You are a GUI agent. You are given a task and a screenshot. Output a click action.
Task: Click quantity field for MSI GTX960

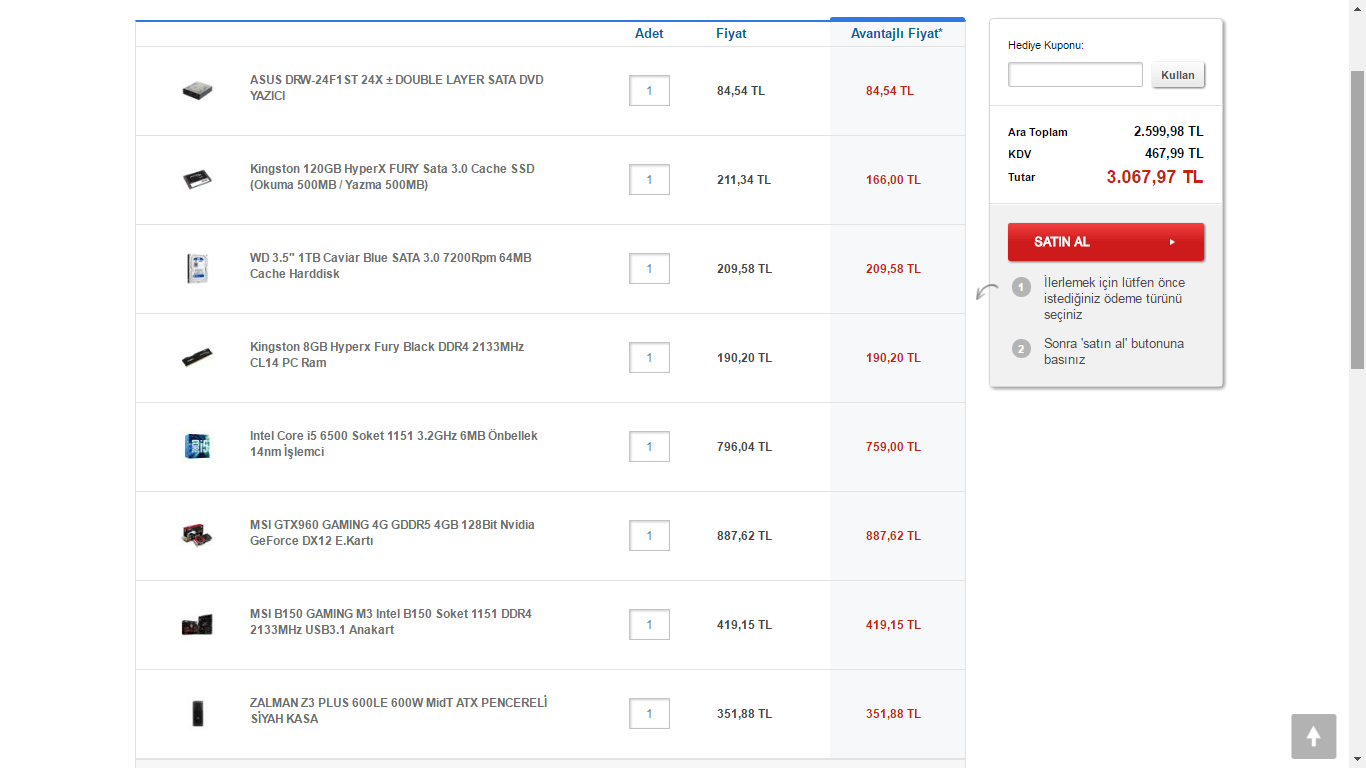(x=649, y=536)
